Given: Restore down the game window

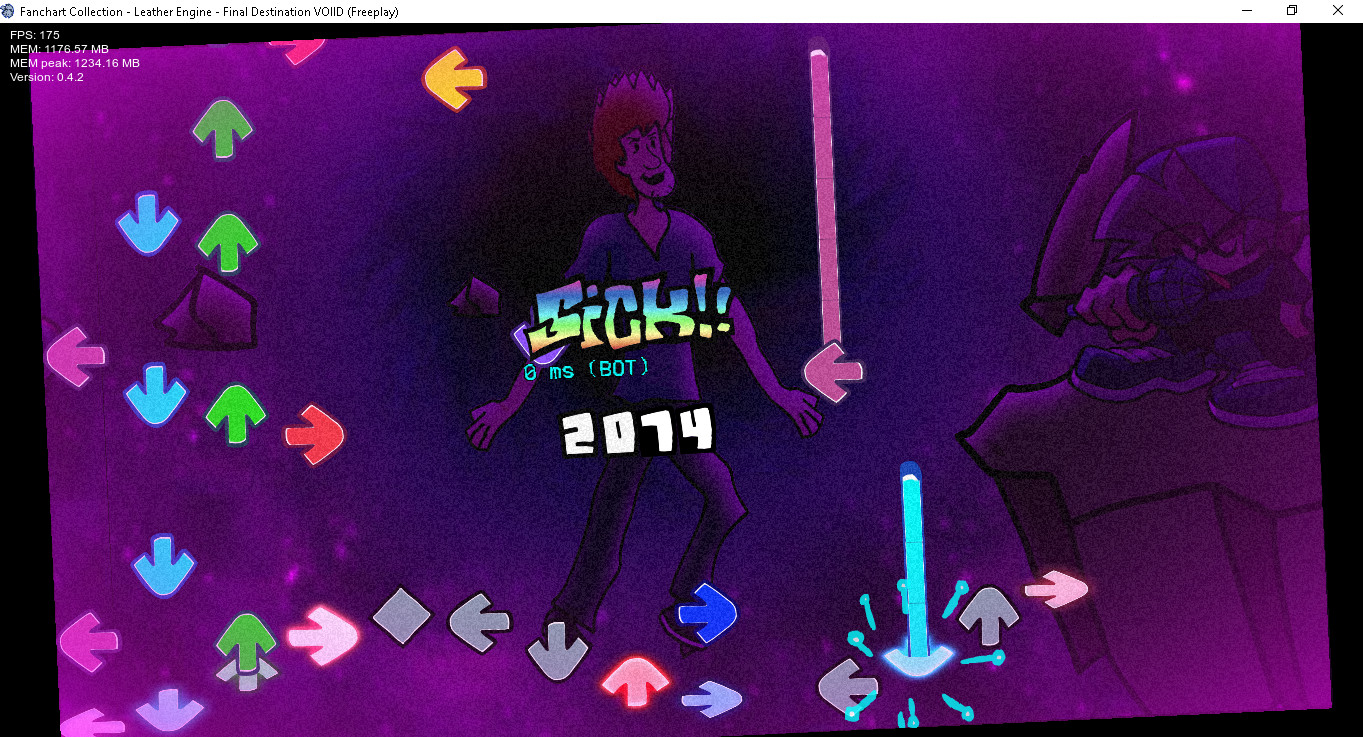Looking at the screenshot, I should 1291,11.
